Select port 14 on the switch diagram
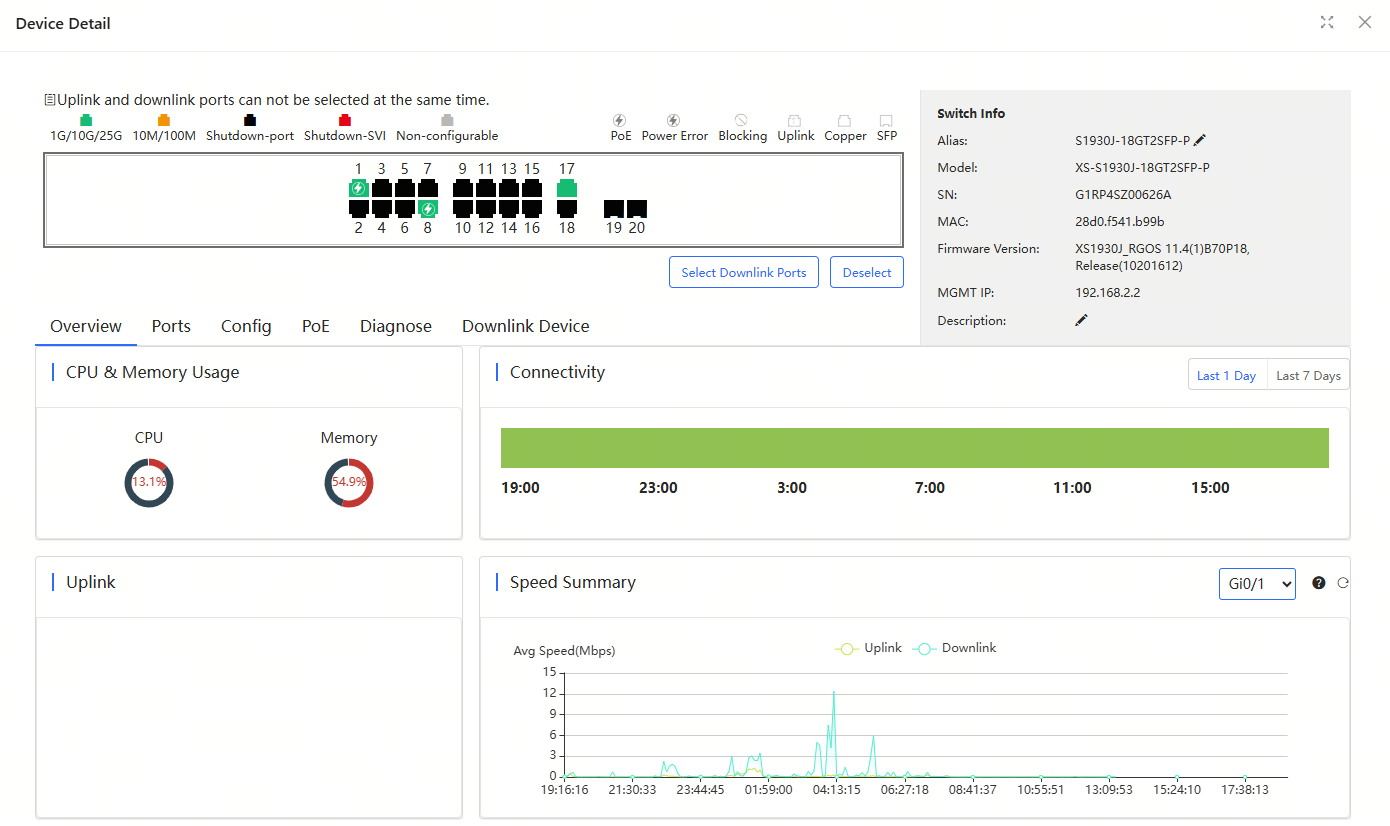Image resolution: width=1390 pixels, height=826 pixels. [x=508, y=208]
